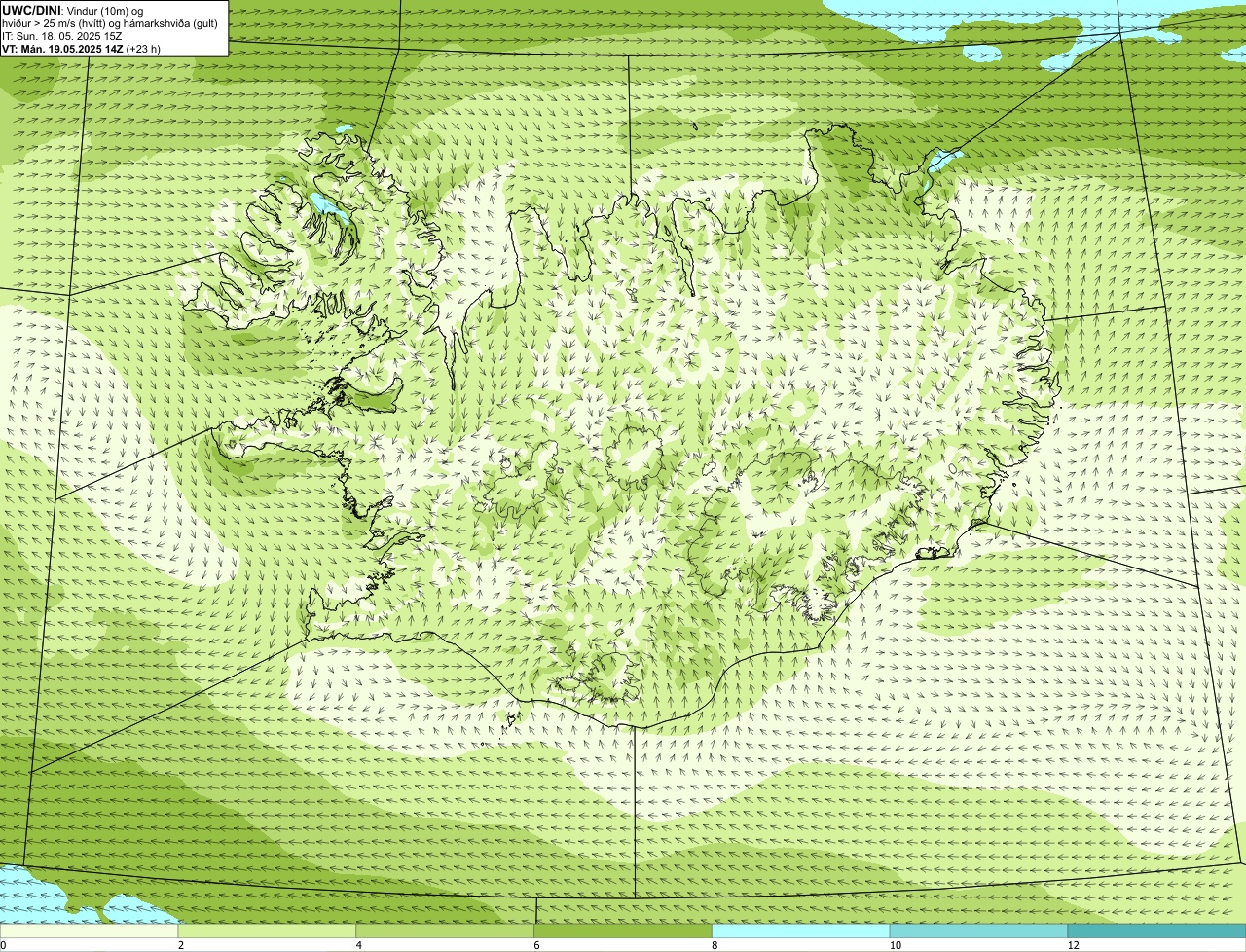Click the scale label '8'
Image resolution: width=1246 pixels, height=952 pixels.
pos(715,945)
